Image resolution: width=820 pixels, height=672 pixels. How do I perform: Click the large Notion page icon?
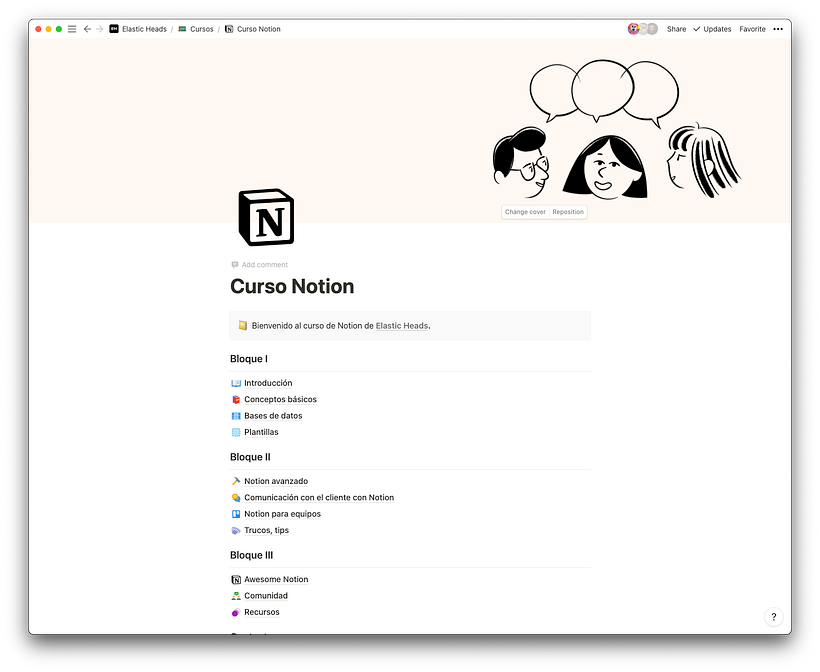coord(266,218)
